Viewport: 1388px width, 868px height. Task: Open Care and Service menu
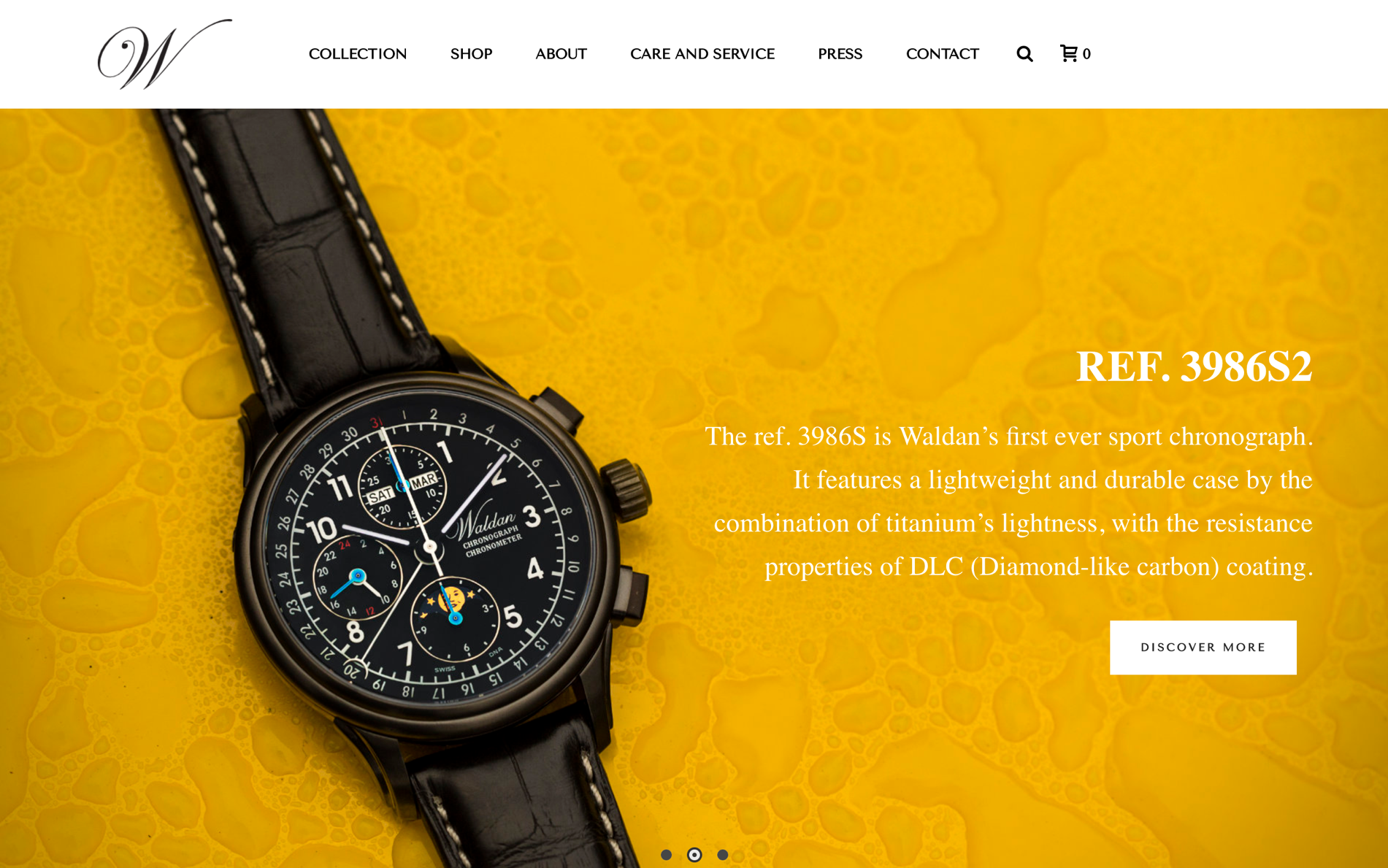click(702, 54)
